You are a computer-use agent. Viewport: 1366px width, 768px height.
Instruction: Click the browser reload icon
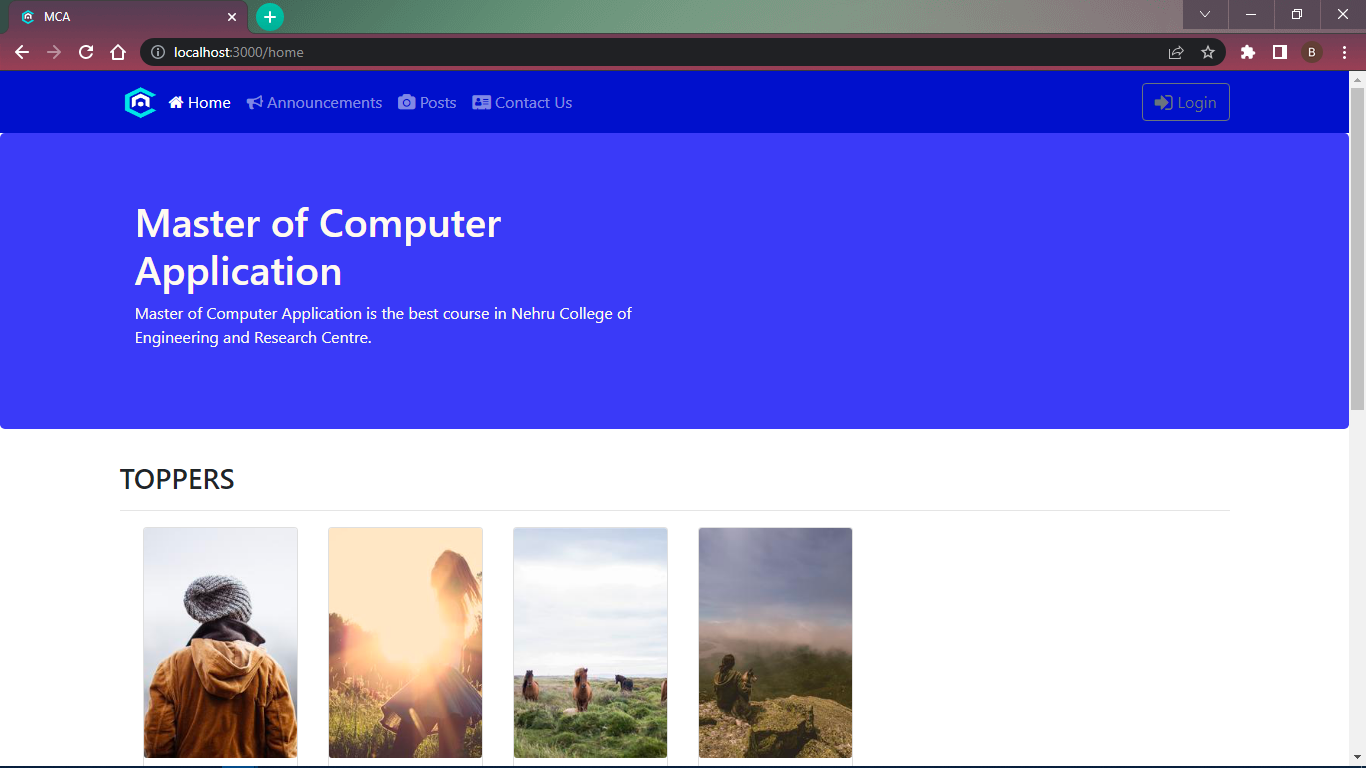[85, 52]
